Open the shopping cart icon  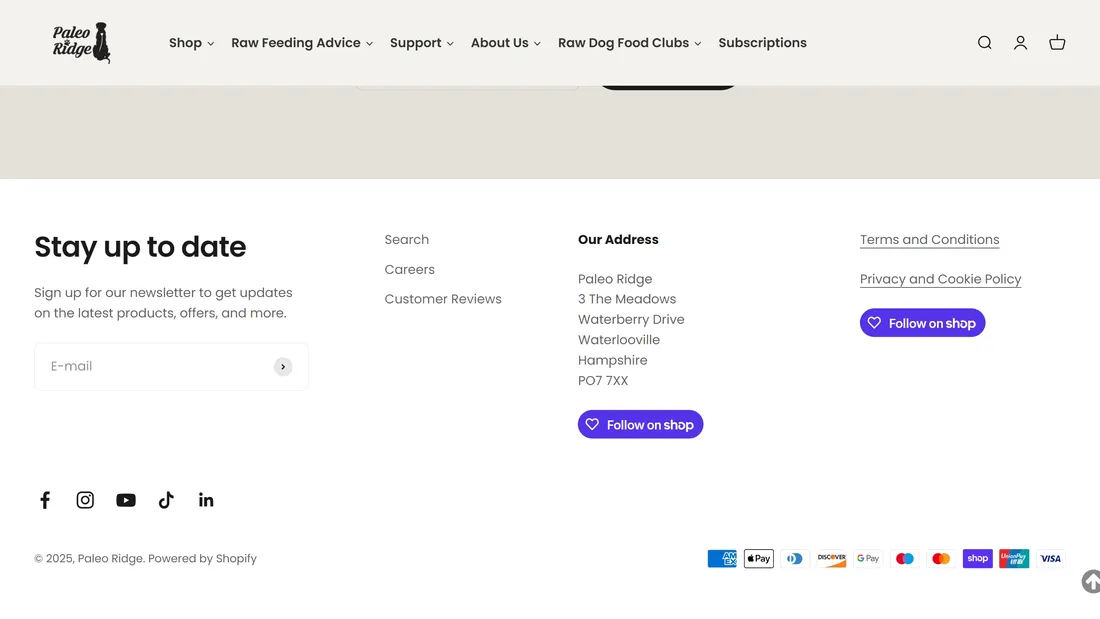pyautogui.click(x=1057, y=43)
